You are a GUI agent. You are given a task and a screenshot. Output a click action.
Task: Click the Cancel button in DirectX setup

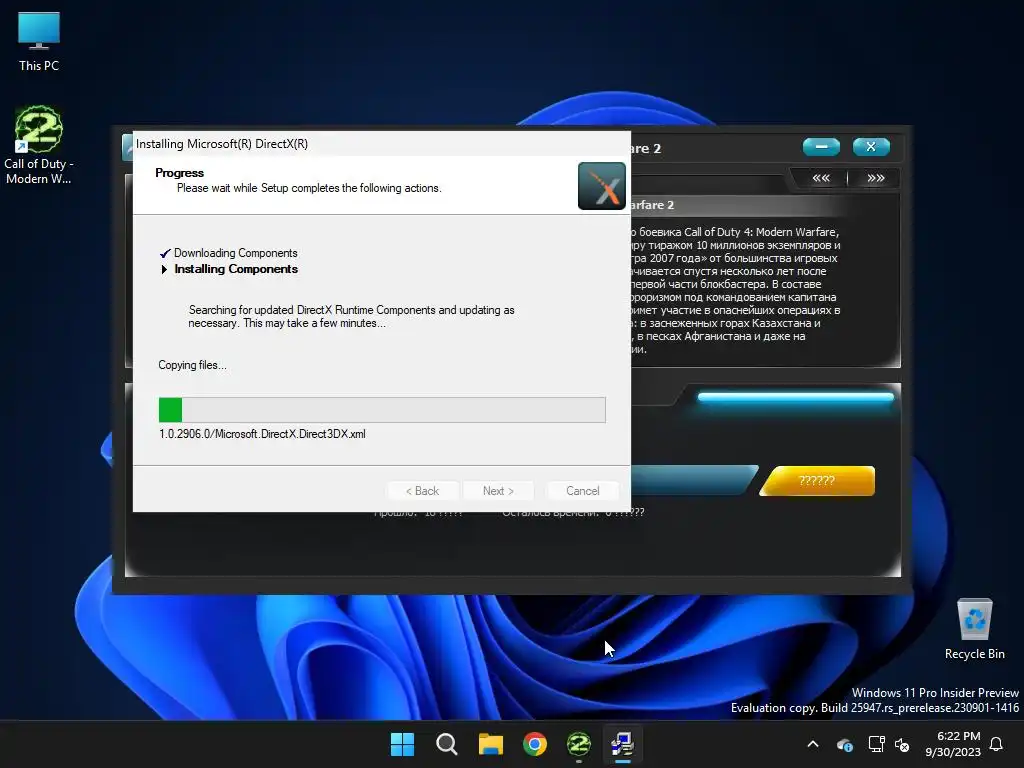[x=583, y=490]
